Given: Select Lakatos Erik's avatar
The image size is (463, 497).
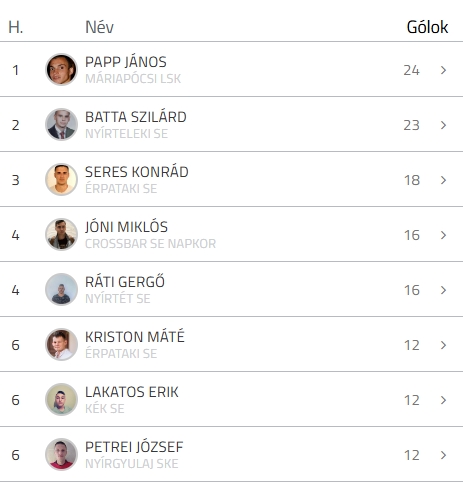Looking at the screenshot, I should click(x=61, y=399).
